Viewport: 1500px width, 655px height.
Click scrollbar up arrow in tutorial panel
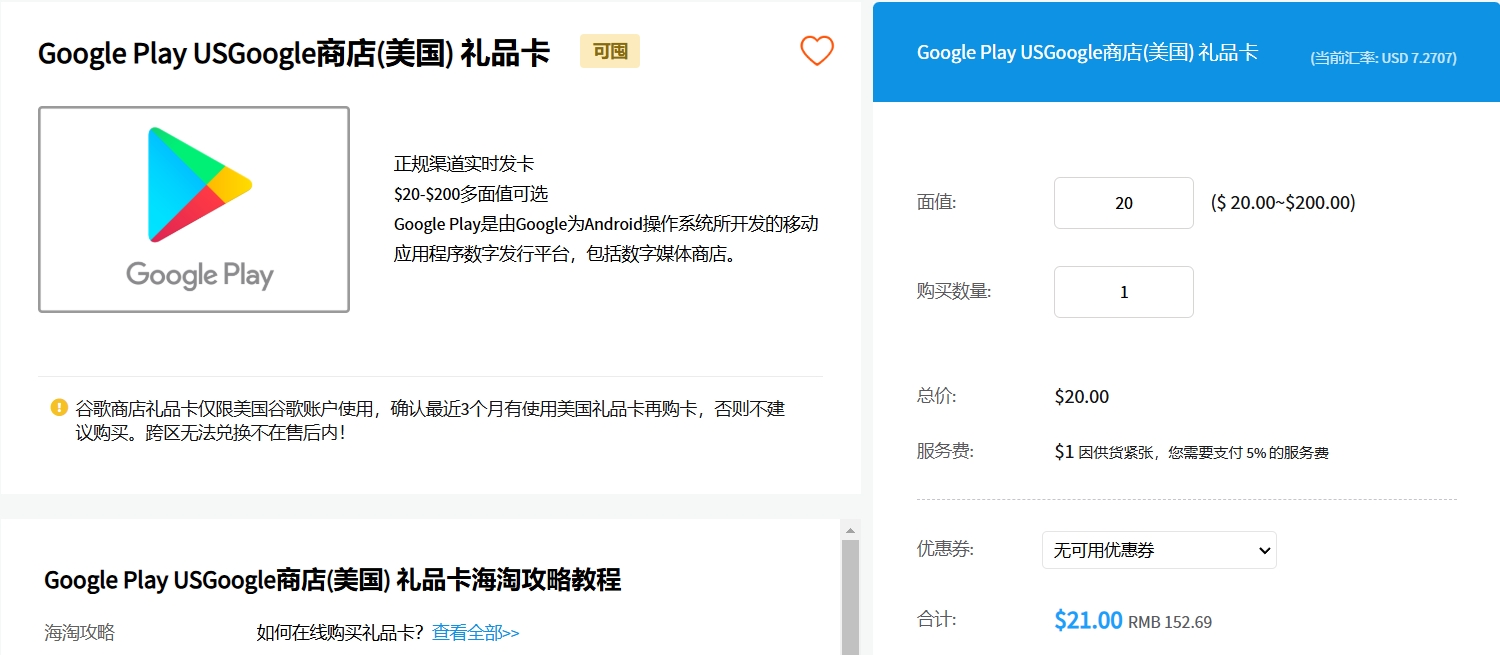pyautogui.click(x=850, y=530)
